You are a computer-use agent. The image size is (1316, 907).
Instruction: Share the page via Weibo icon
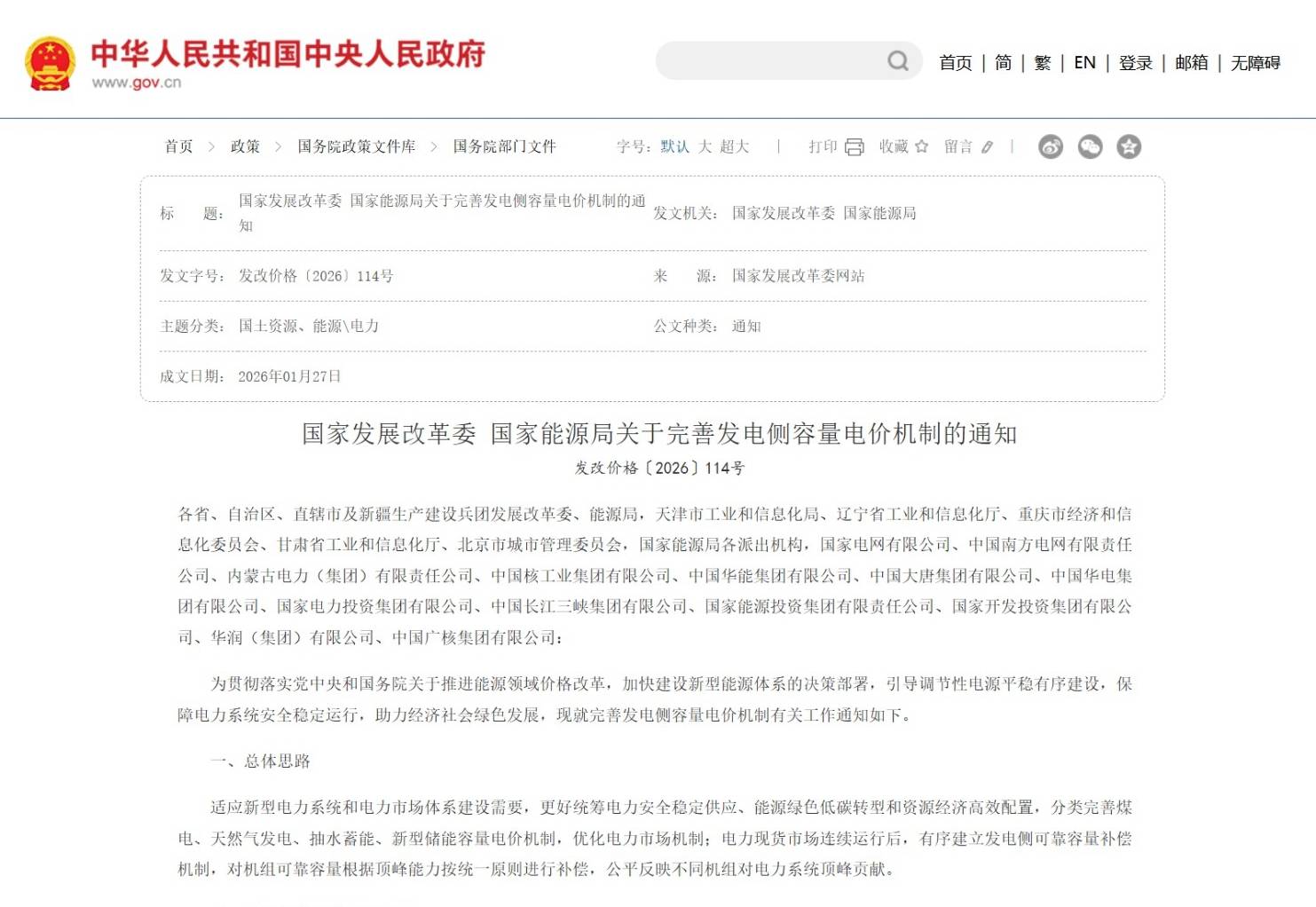(x=1051, y=147)
